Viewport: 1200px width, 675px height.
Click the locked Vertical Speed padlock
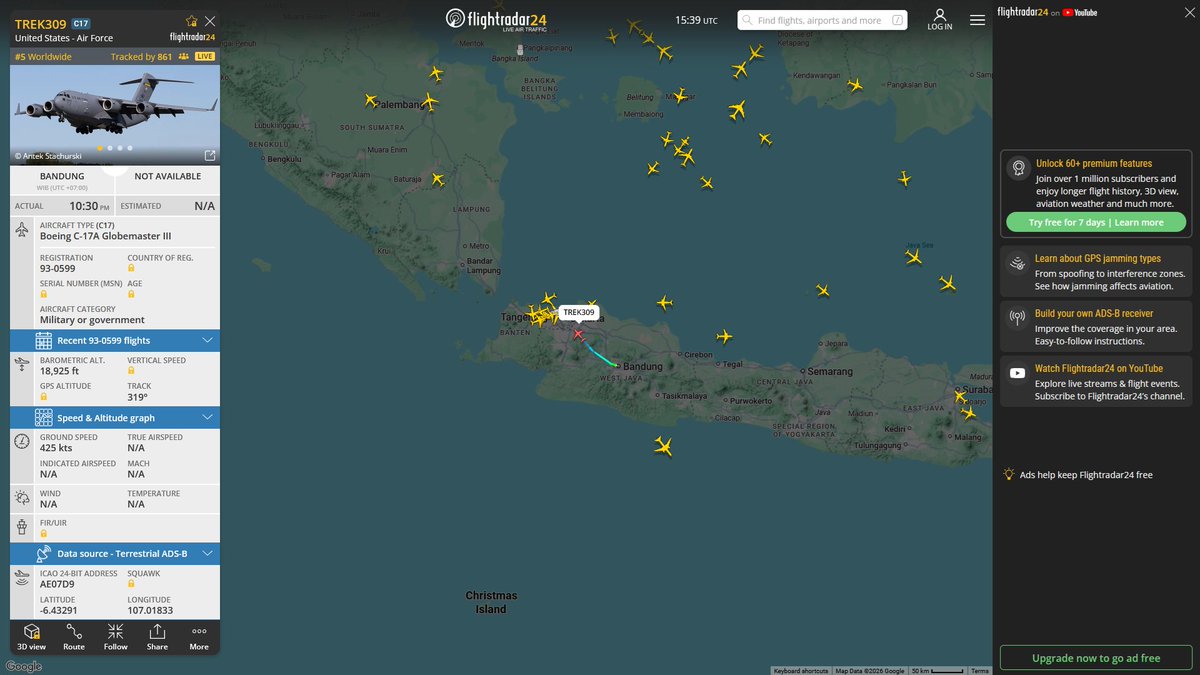tap(131, 371)
